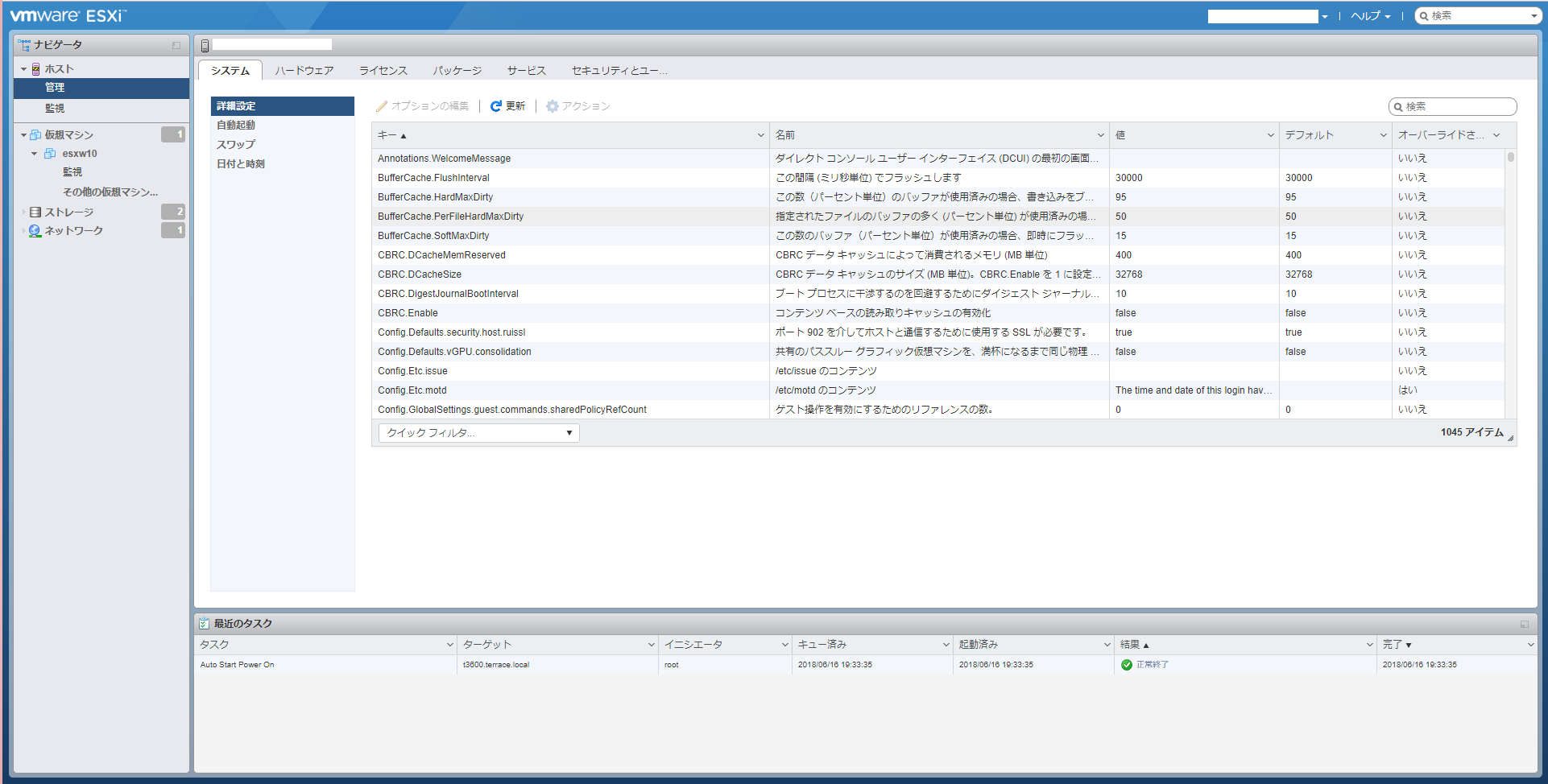Click the オプションの編集 button

[x=422, y=106]
